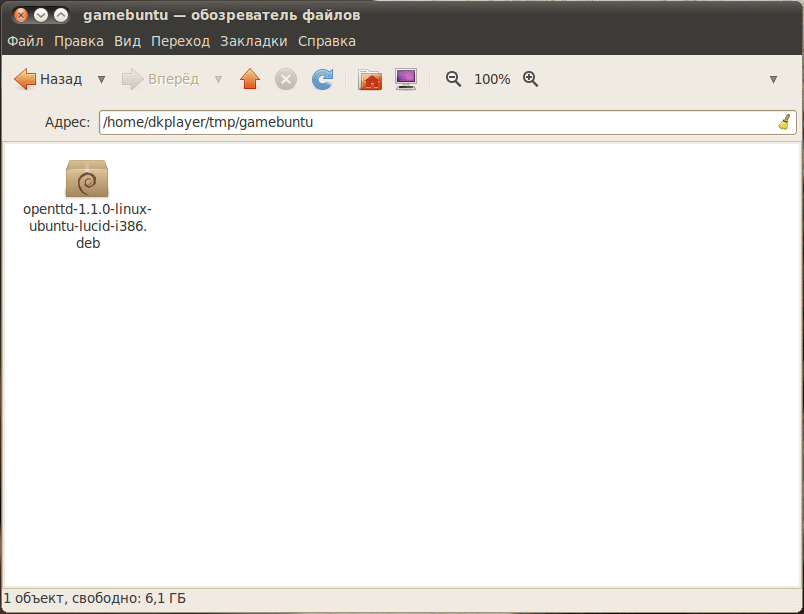
Task: Click the Вперёд forward arrow button
Action: coord(160,79)
